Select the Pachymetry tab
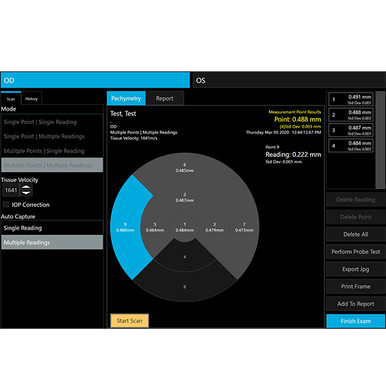Screen dimensions: 386x386 pos(126,98)
